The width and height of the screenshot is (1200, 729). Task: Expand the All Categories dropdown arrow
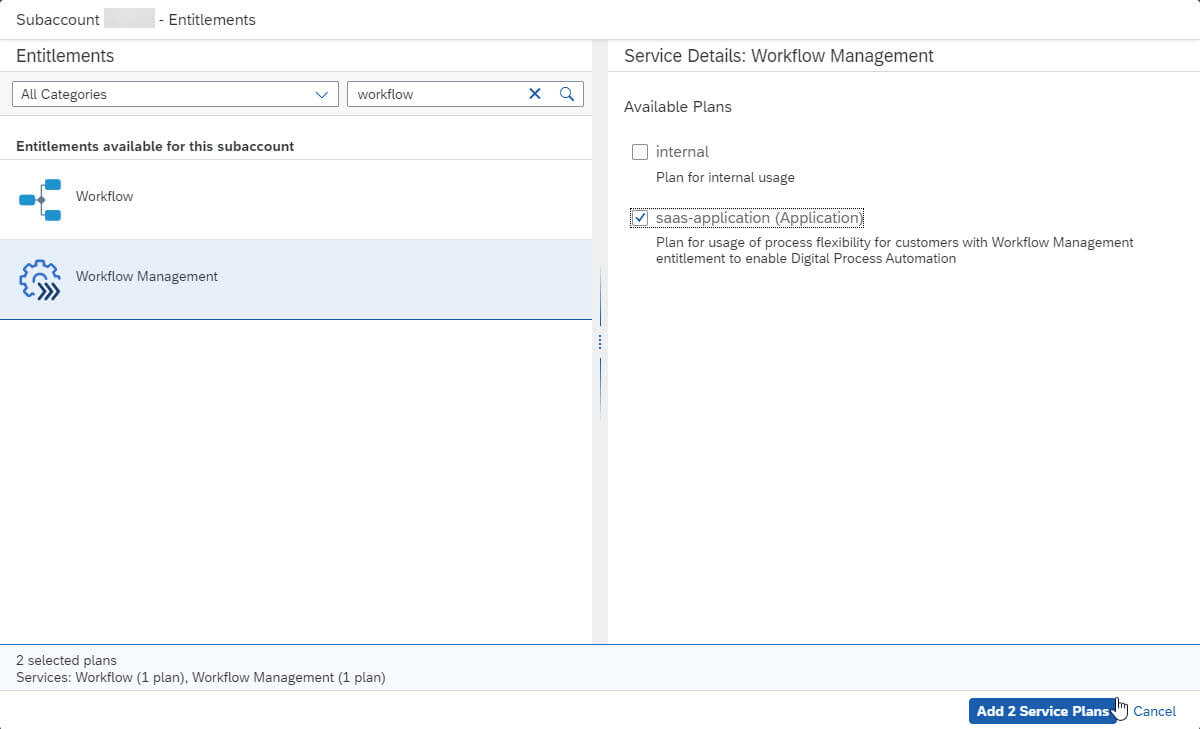tap(321, 94)
